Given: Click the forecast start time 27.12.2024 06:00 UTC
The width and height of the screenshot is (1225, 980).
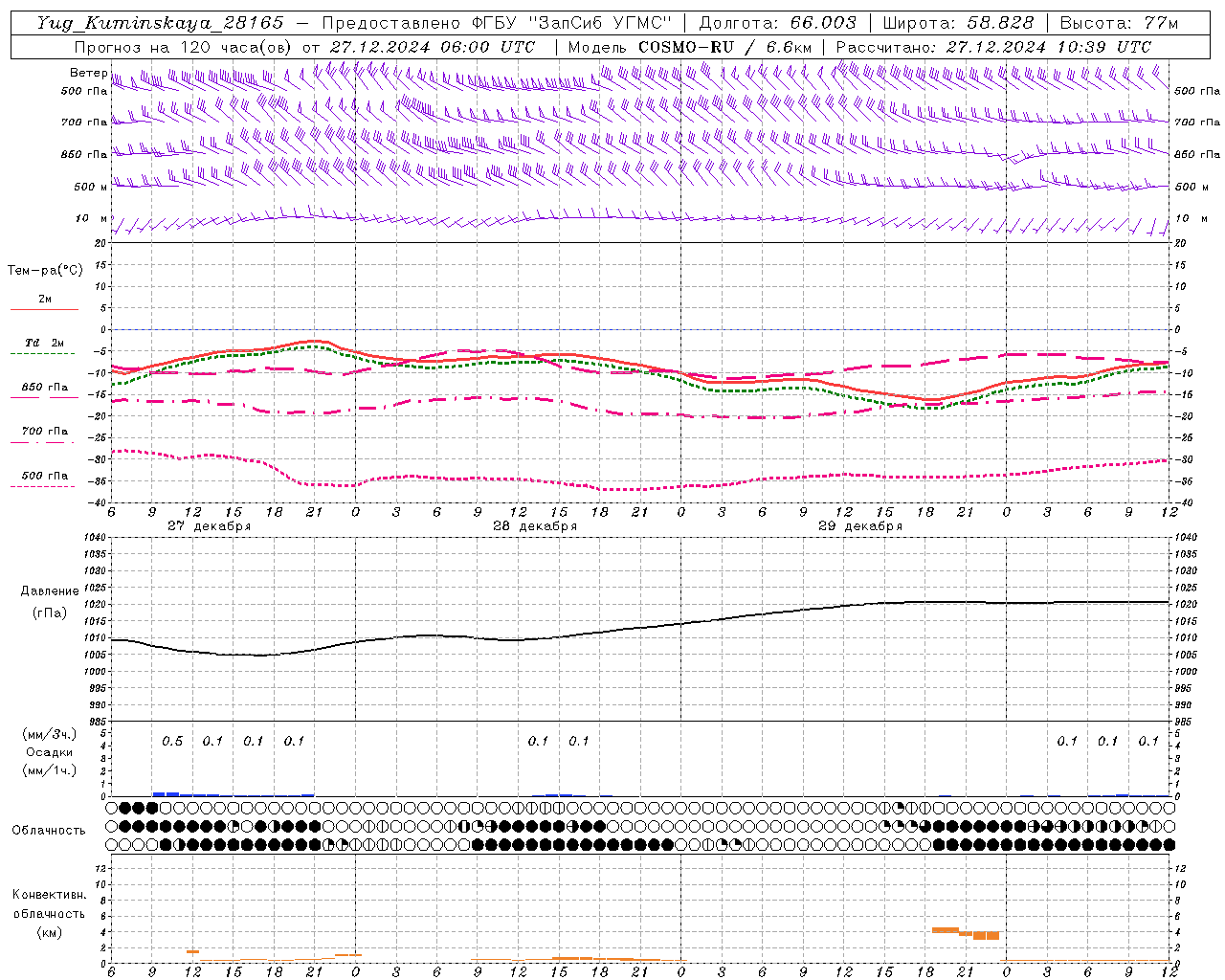Looking at the screenshot, I should pos(433,47).
